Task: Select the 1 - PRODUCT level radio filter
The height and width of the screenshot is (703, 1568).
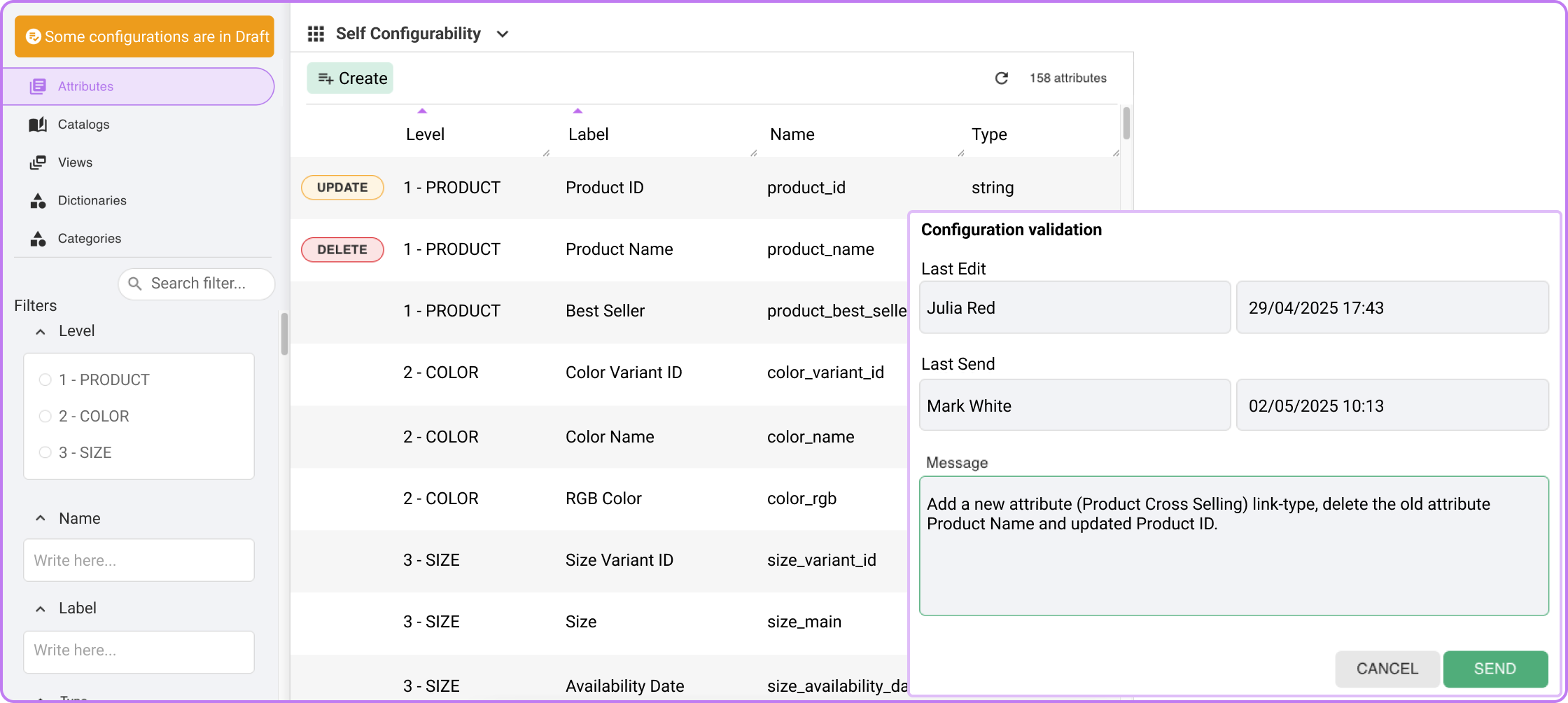Action: click(45, 380)
